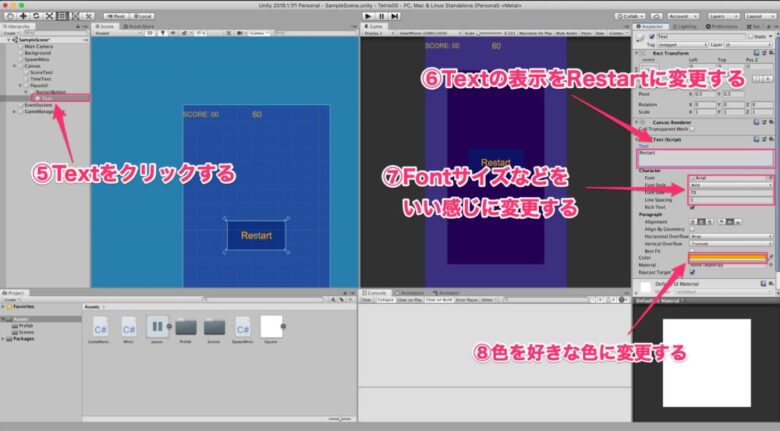Image resolution: width=780 pixels, height=431 pixels.
Task: Adjust the Game view Scale slider
Action: [x=489, y=33]
